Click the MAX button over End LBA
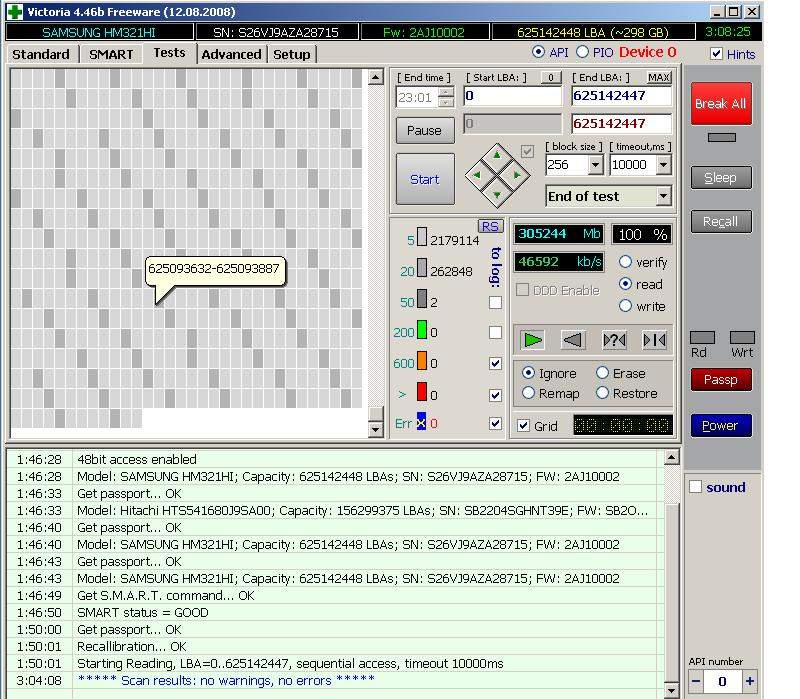This screenshot has width=800, height=699. click(659, 77)
